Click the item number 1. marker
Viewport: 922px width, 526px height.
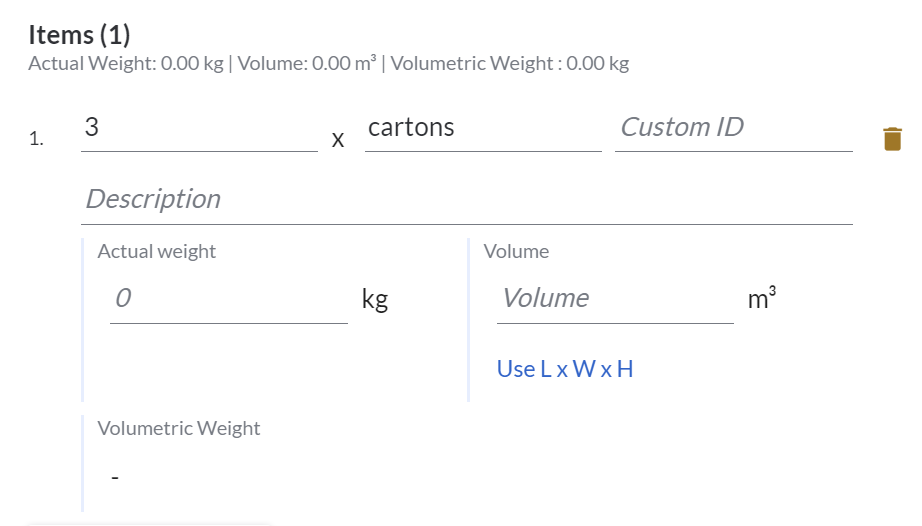[x=36, y=140]
